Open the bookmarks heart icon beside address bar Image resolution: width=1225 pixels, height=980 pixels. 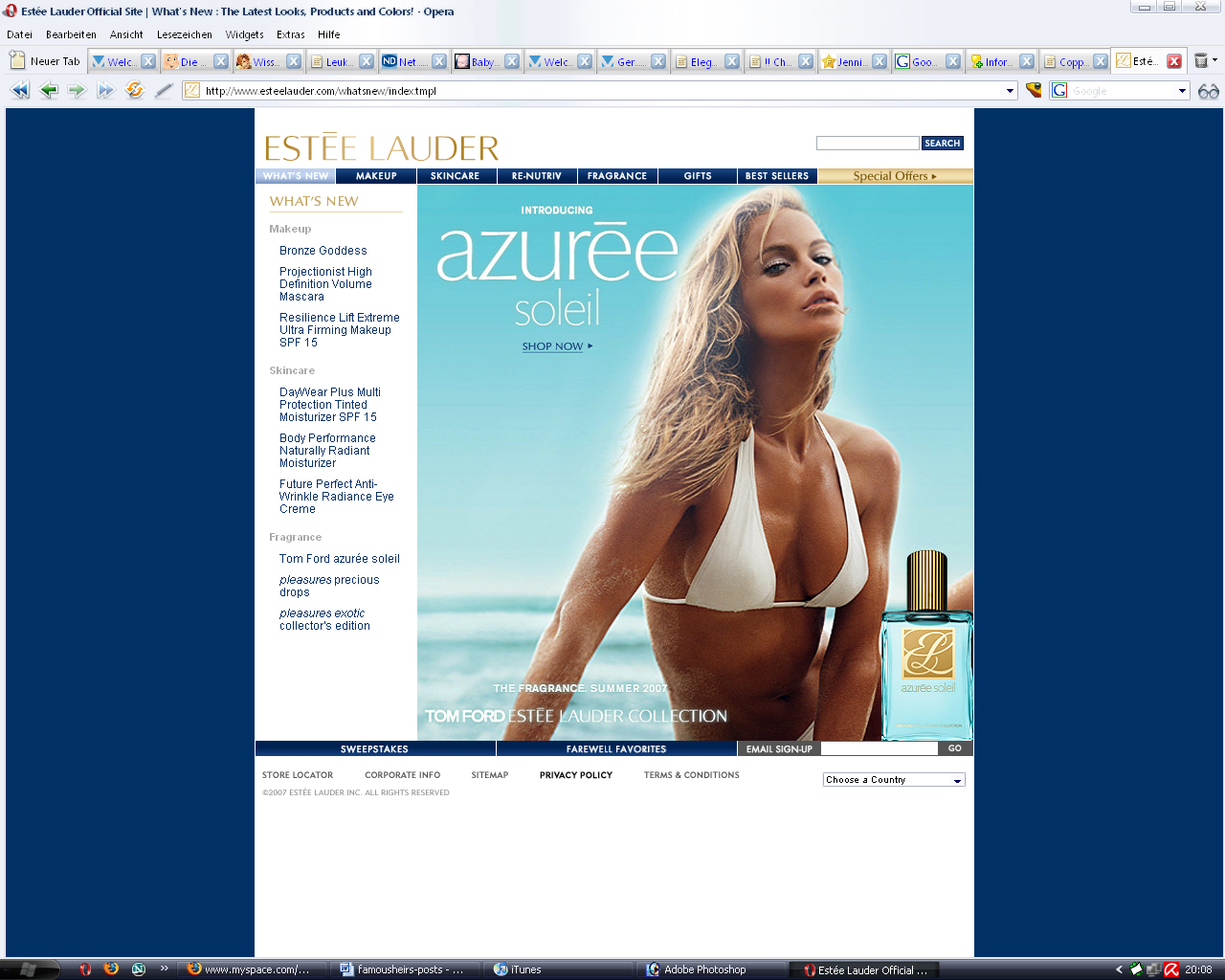[1034, 90]
